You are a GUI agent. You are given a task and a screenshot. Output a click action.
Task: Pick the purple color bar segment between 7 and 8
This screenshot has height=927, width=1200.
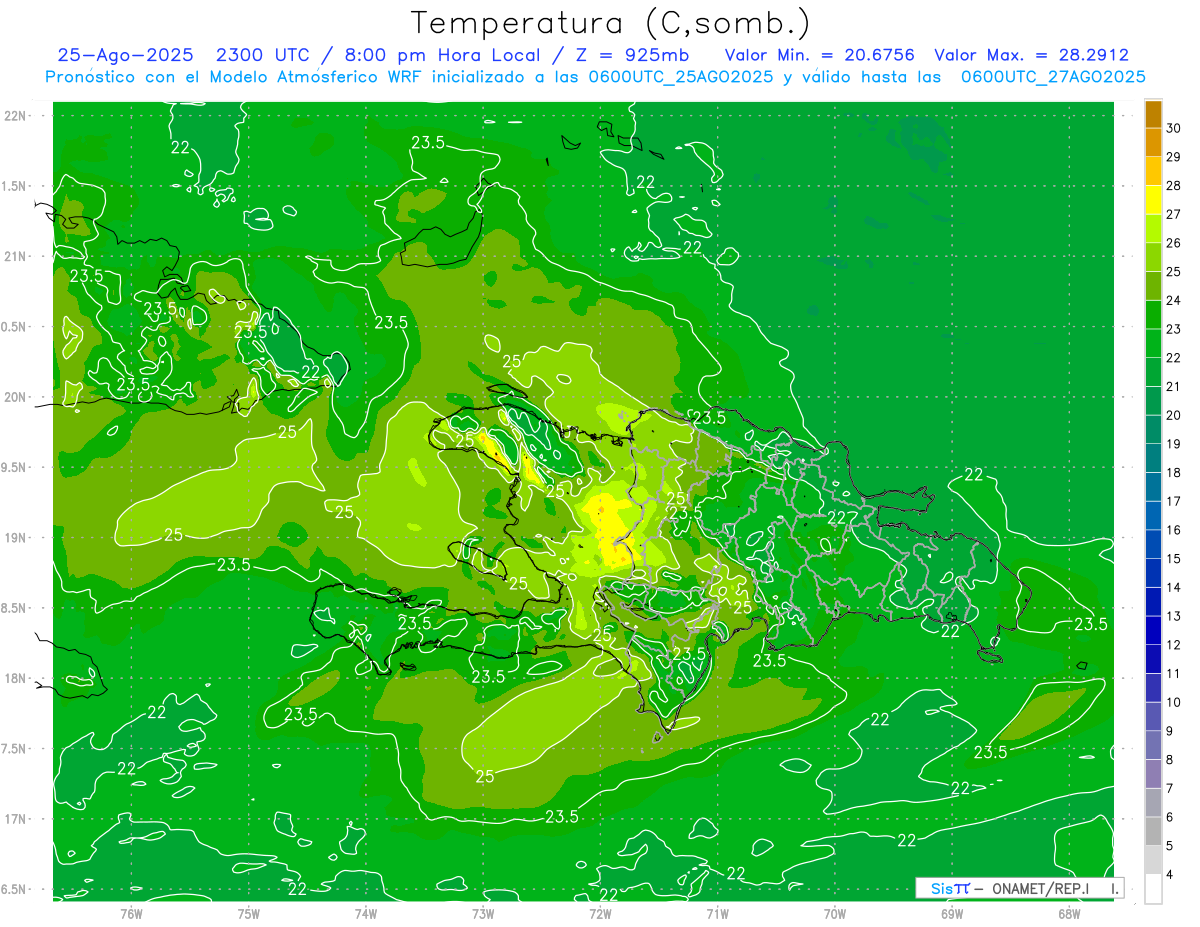(1153, 774)
